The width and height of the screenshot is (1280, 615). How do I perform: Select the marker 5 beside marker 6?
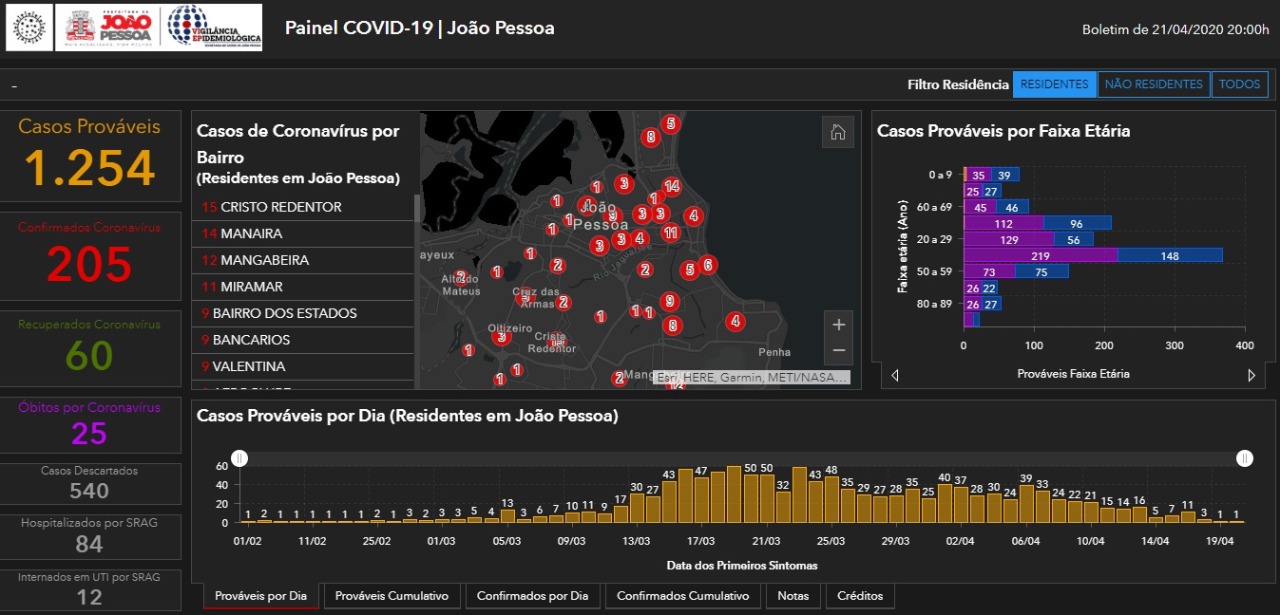tap(688, 270)
